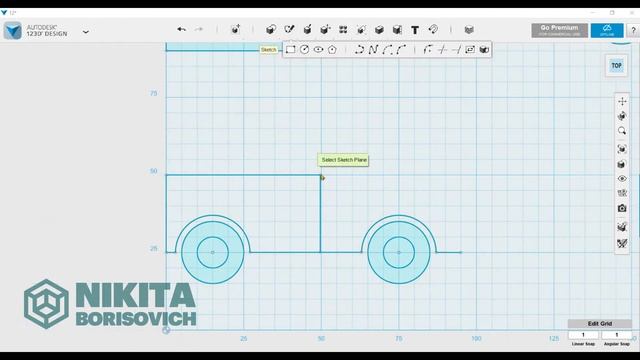The height and width of the screenshot is (360, 640).
Task: Choose the sketch Extend tool
Action: pyautogui.click(x=456, y=49)
